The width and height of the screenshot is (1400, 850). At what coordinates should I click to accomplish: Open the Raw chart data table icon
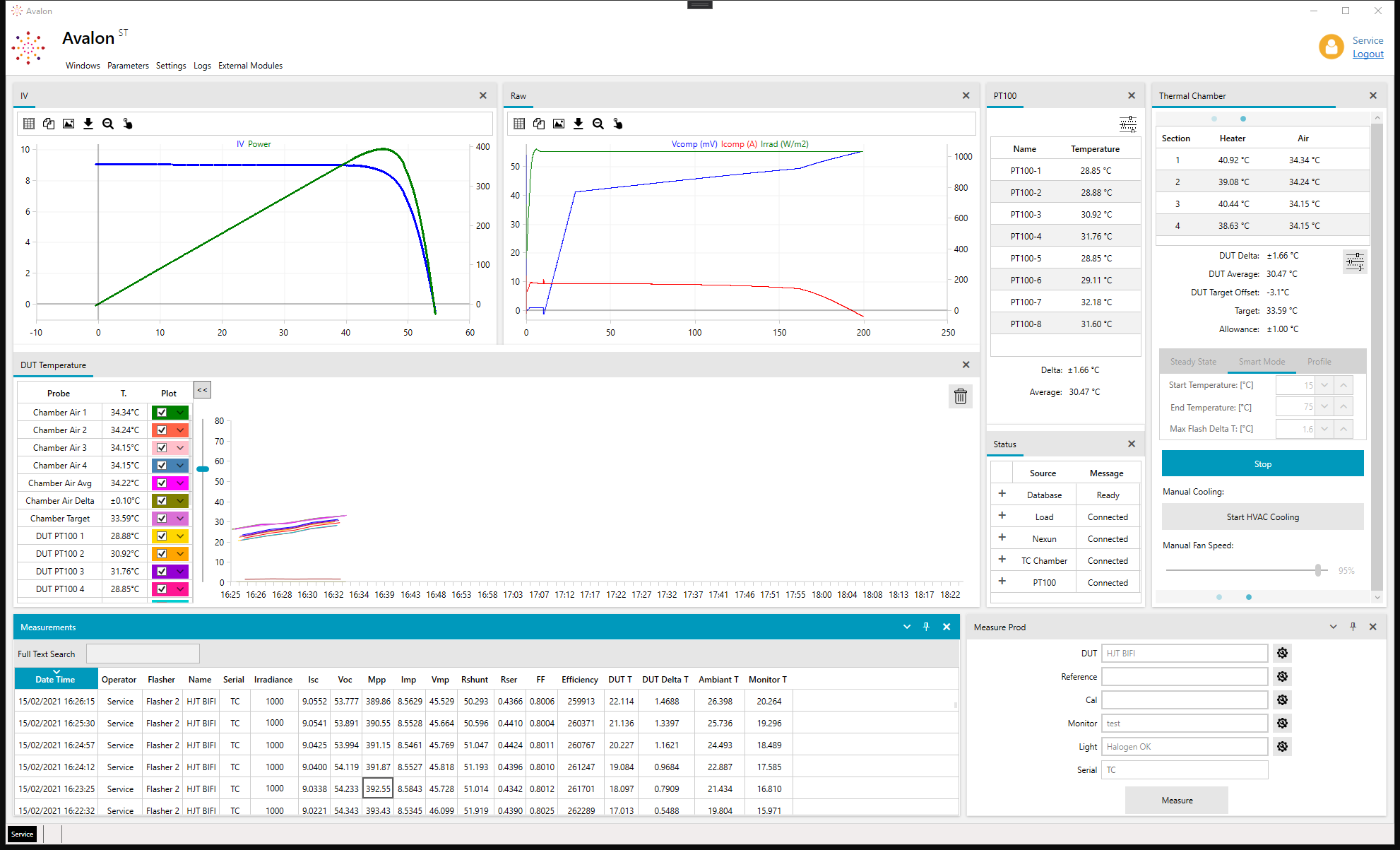pyautogui.click(x=519, y=124)
